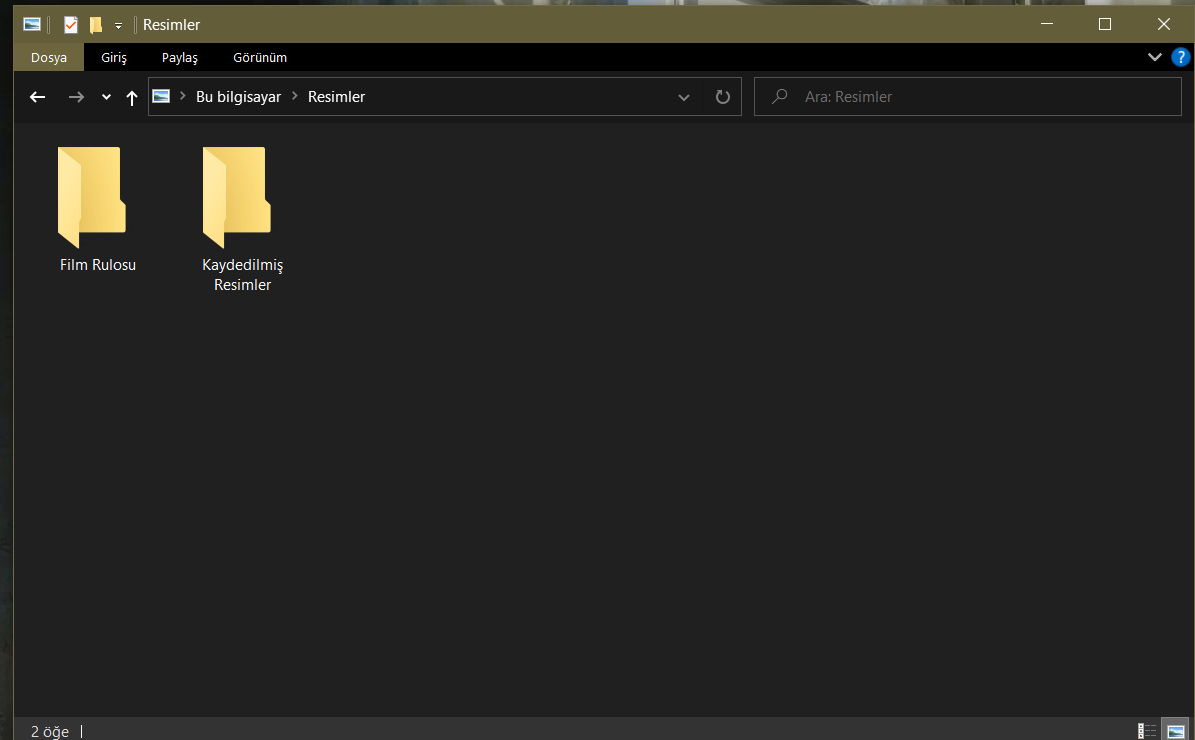Open Help with the question mark icon

[x=1180, y=57]
